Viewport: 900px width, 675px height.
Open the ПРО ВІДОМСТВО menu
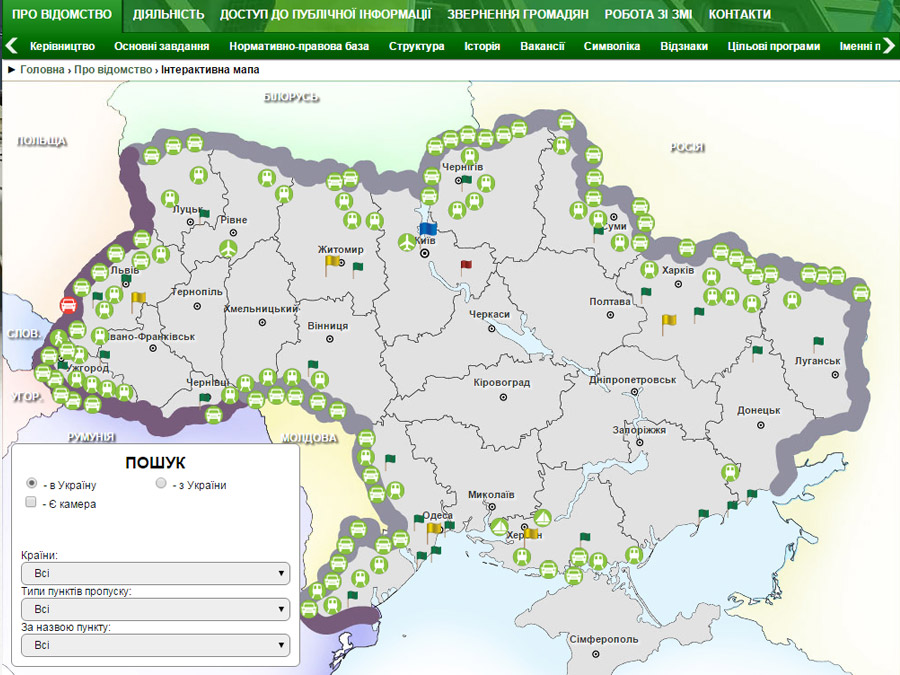point(62,14)
